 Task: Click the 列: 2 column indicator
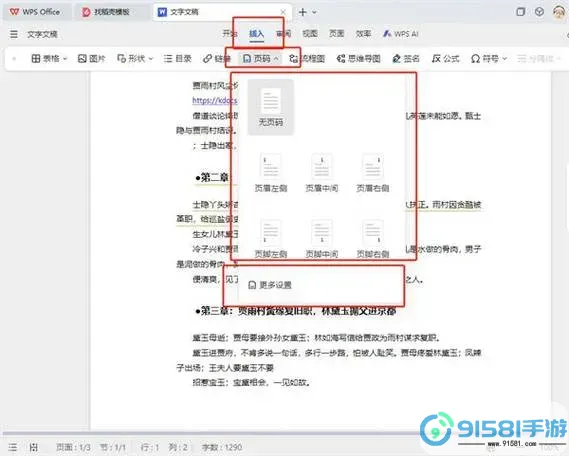click(x=178, y=447)
